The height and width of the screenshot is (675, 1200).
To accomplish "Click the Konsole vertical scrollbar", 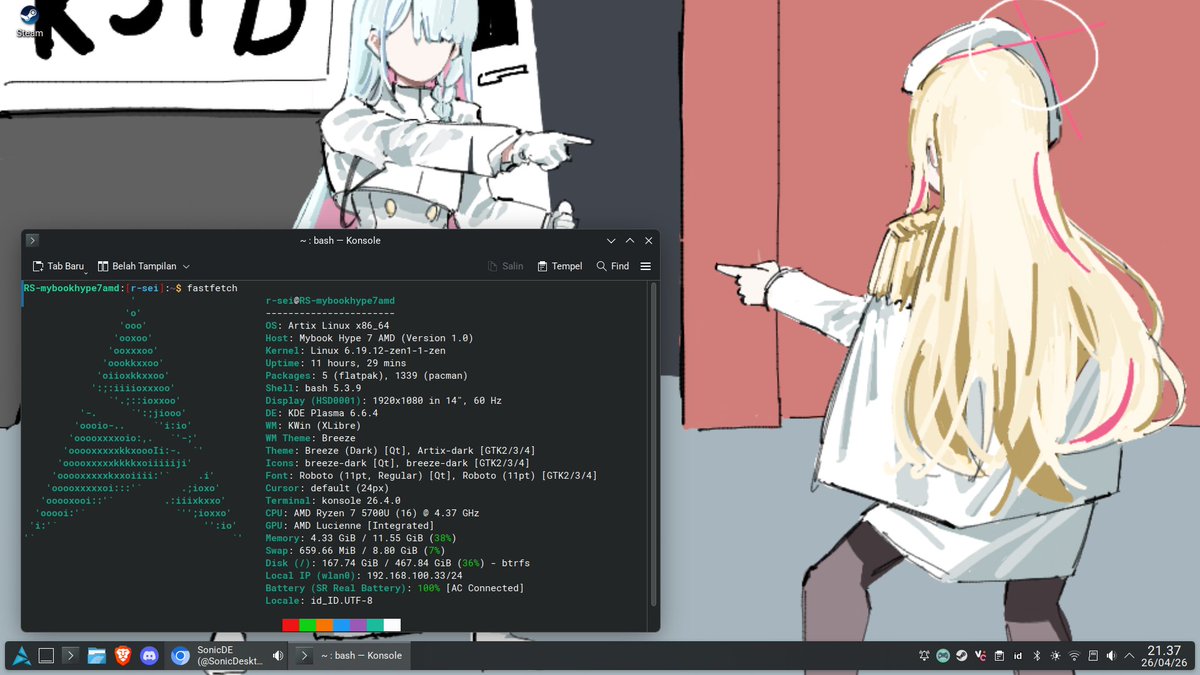I will click(654, 444).
